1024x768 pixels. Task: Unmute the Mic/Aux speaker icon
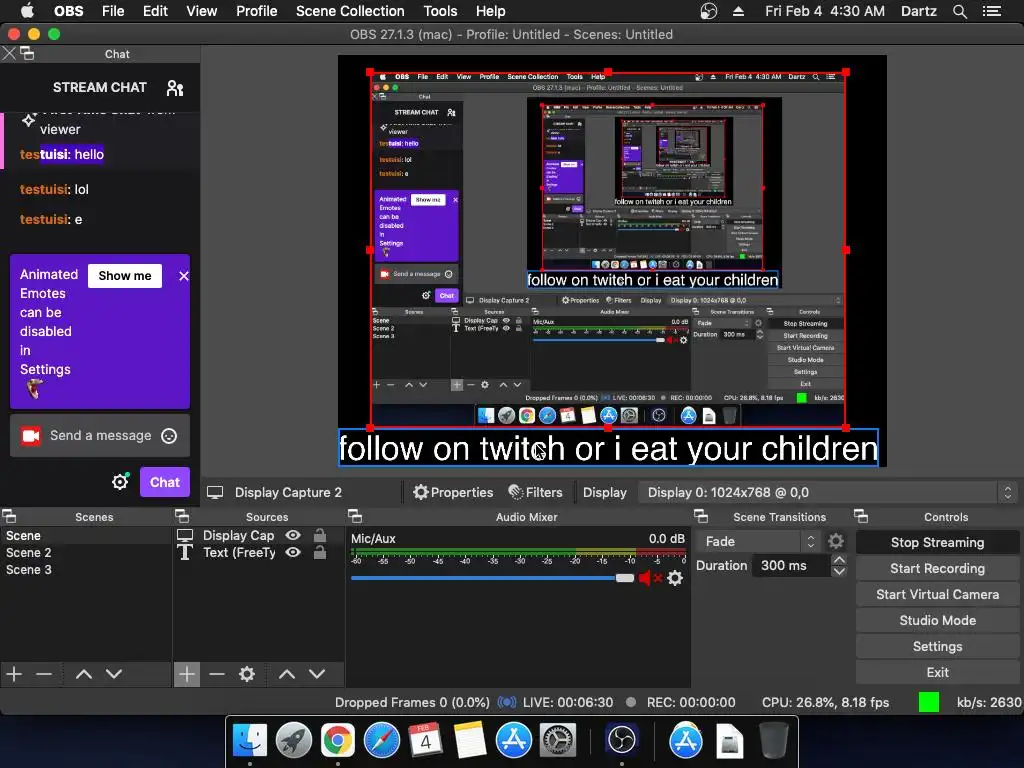pyautogui.click(x=649, y=578)
